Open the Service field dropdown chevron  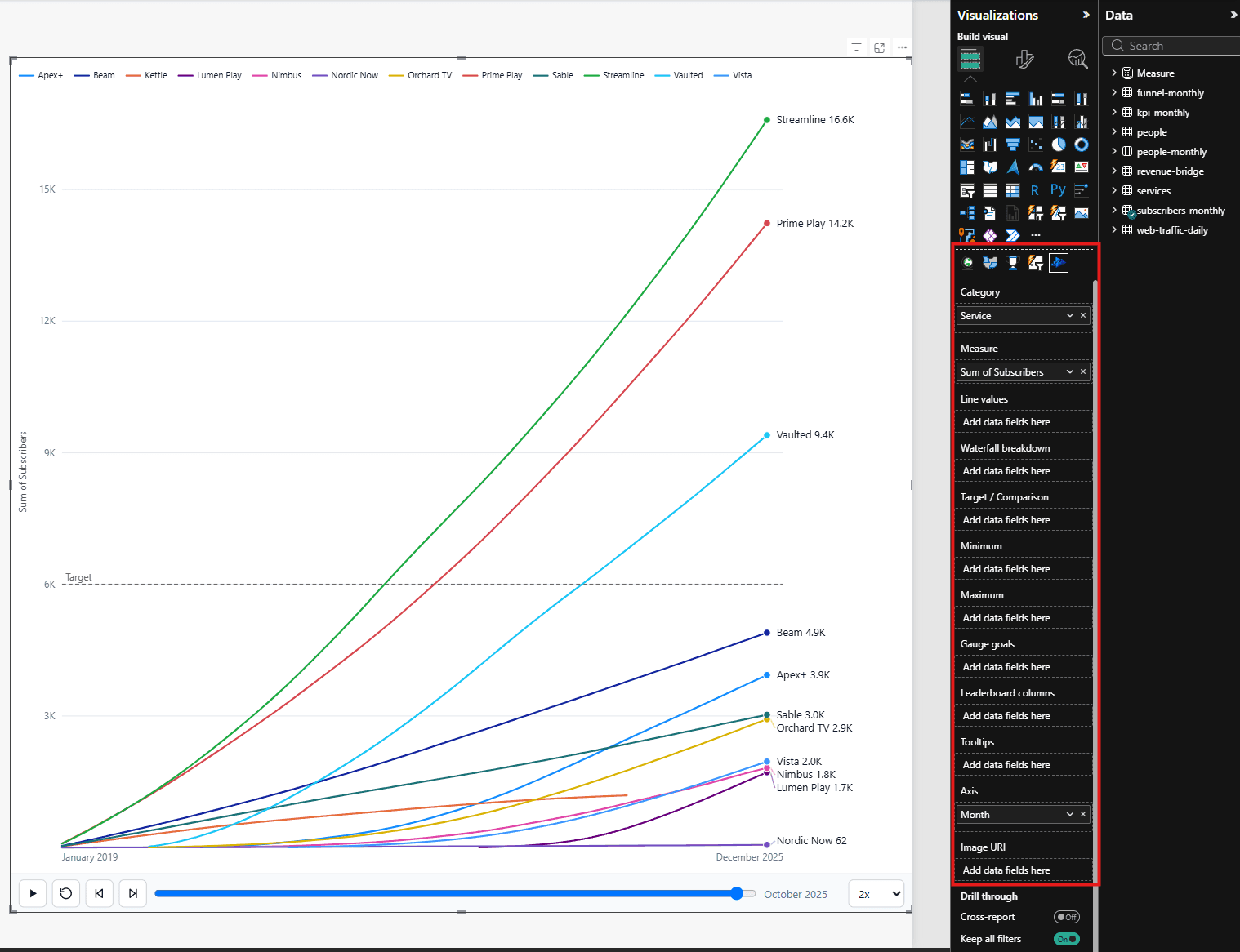coord(1070,316)
